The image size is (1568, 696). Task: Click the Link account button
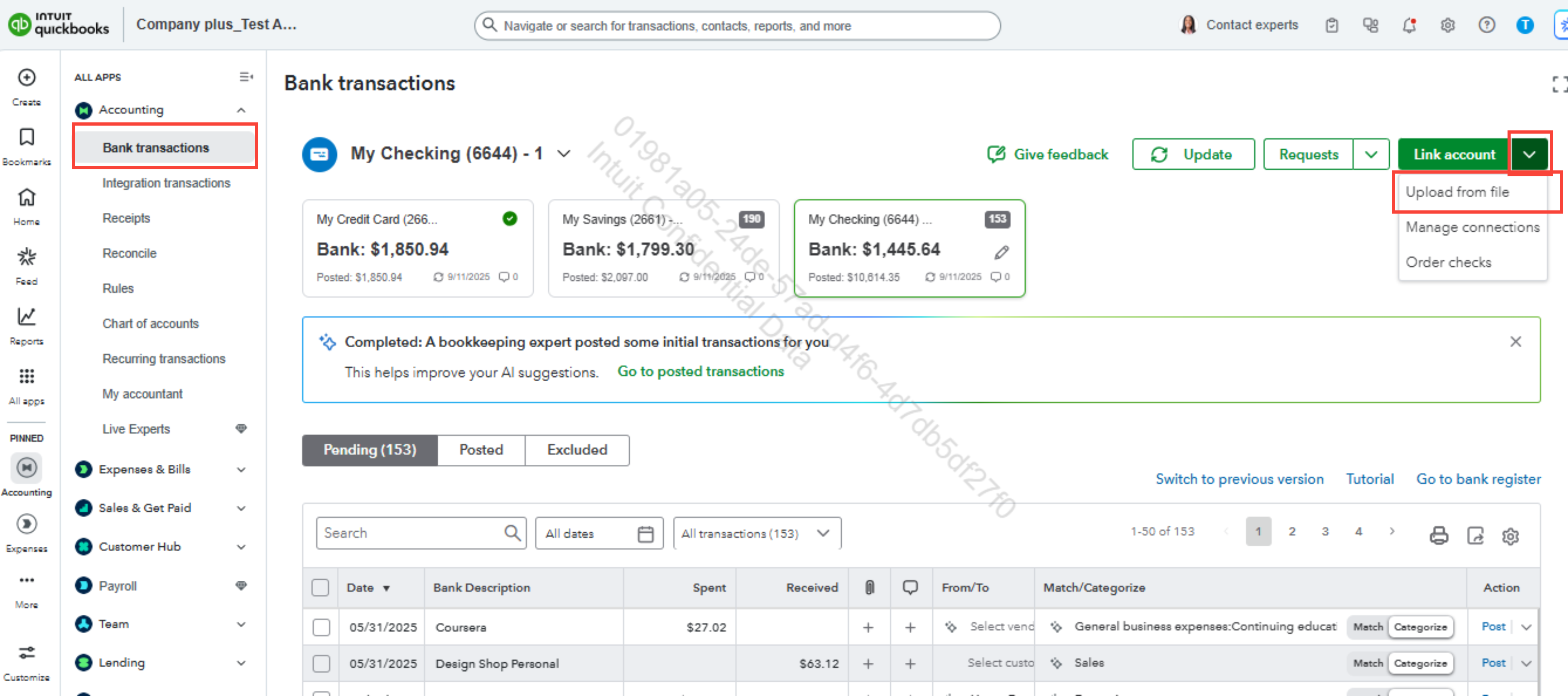[x=1454, y=155]
